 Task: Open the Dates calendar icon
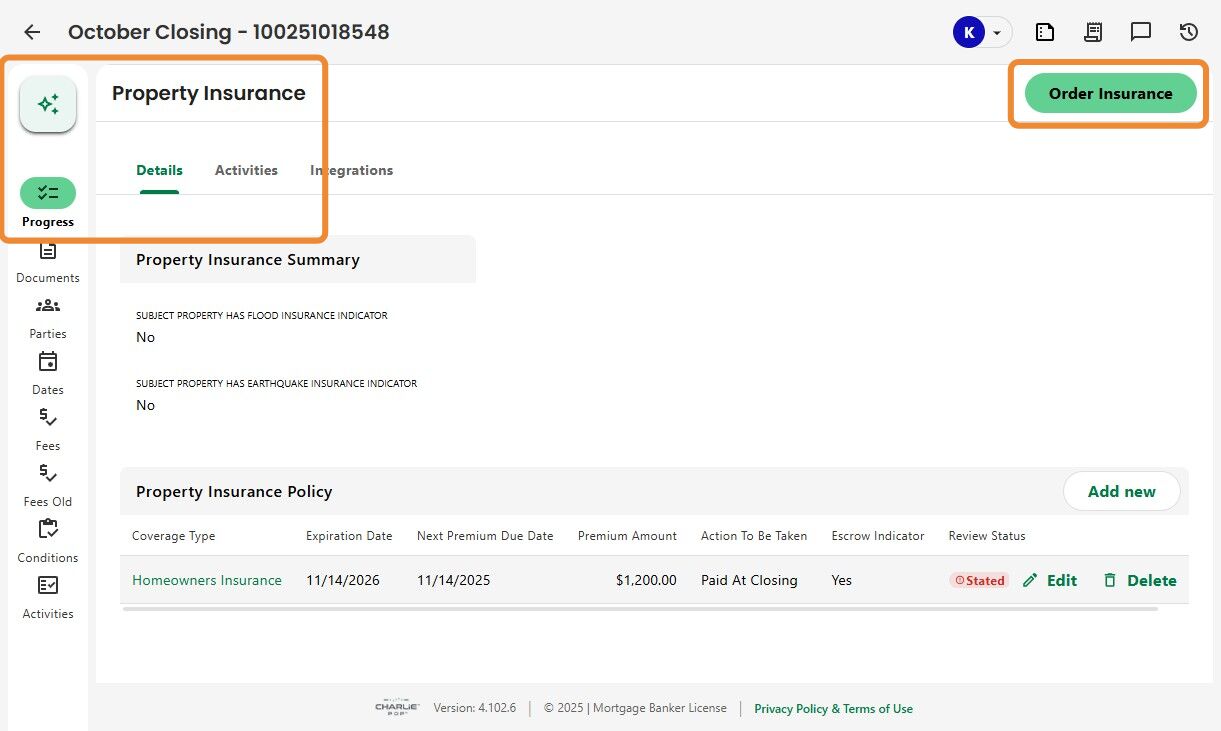coord(48,362)
